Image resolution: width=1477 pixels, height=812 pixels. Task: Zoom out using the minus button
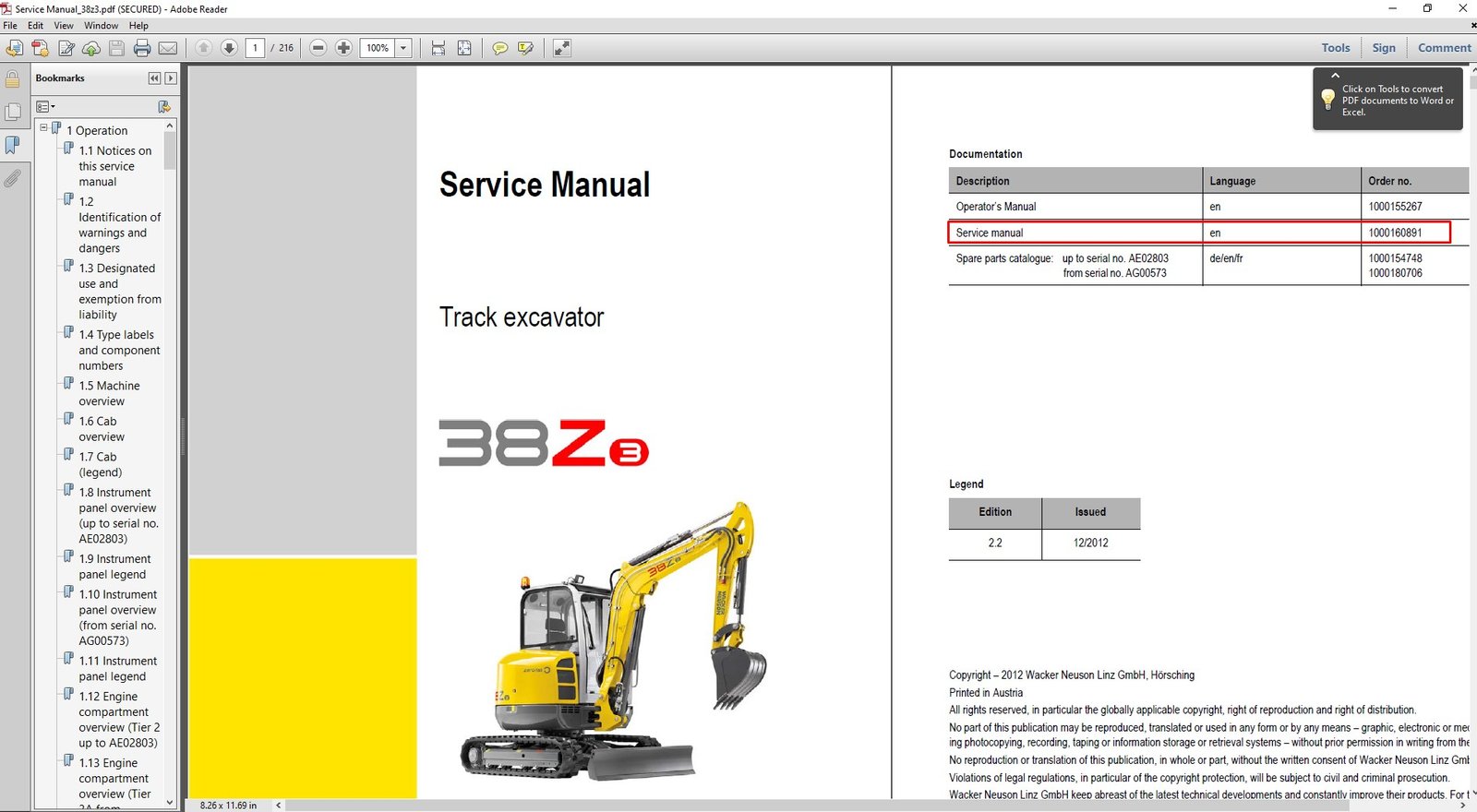pos(318,48)
